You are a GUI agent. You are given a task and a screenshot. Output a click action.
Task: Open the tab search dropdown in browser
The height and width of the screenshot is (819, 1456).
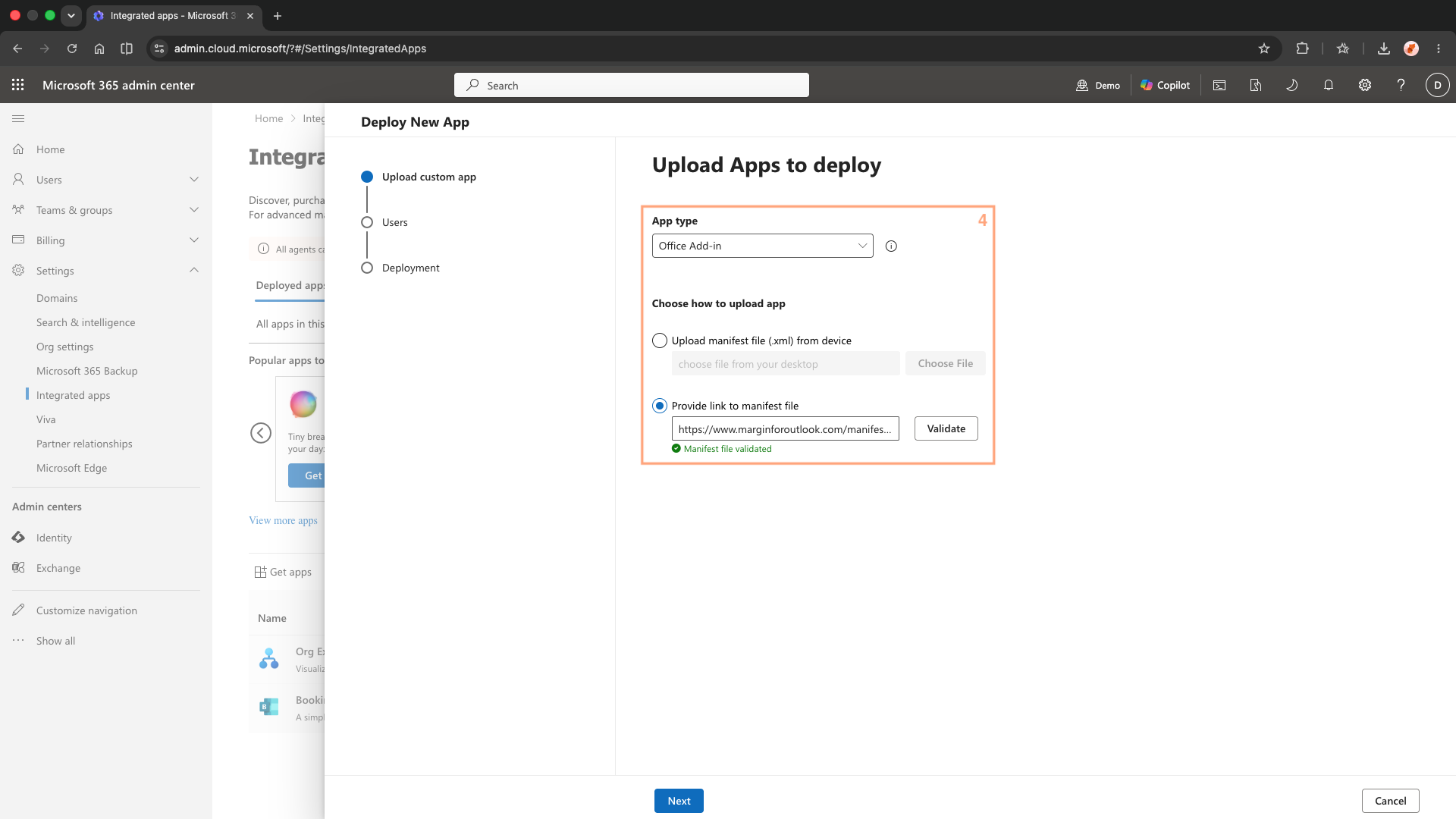coord(71,15)
